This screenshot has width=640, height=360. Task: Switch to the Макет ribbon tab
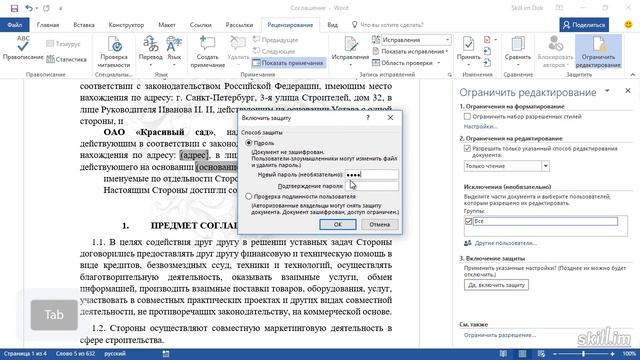(x=167, y=25)
